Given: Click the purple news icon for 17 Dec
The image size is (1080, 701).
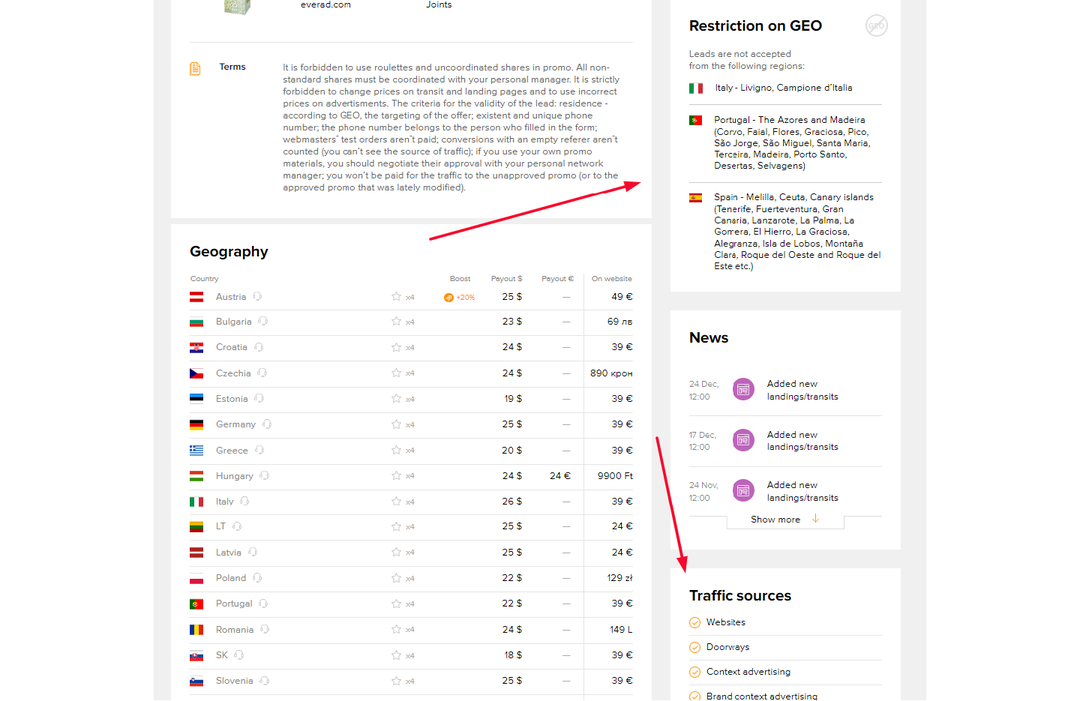Looking at the screenshot, I should [x=743, y=440].
